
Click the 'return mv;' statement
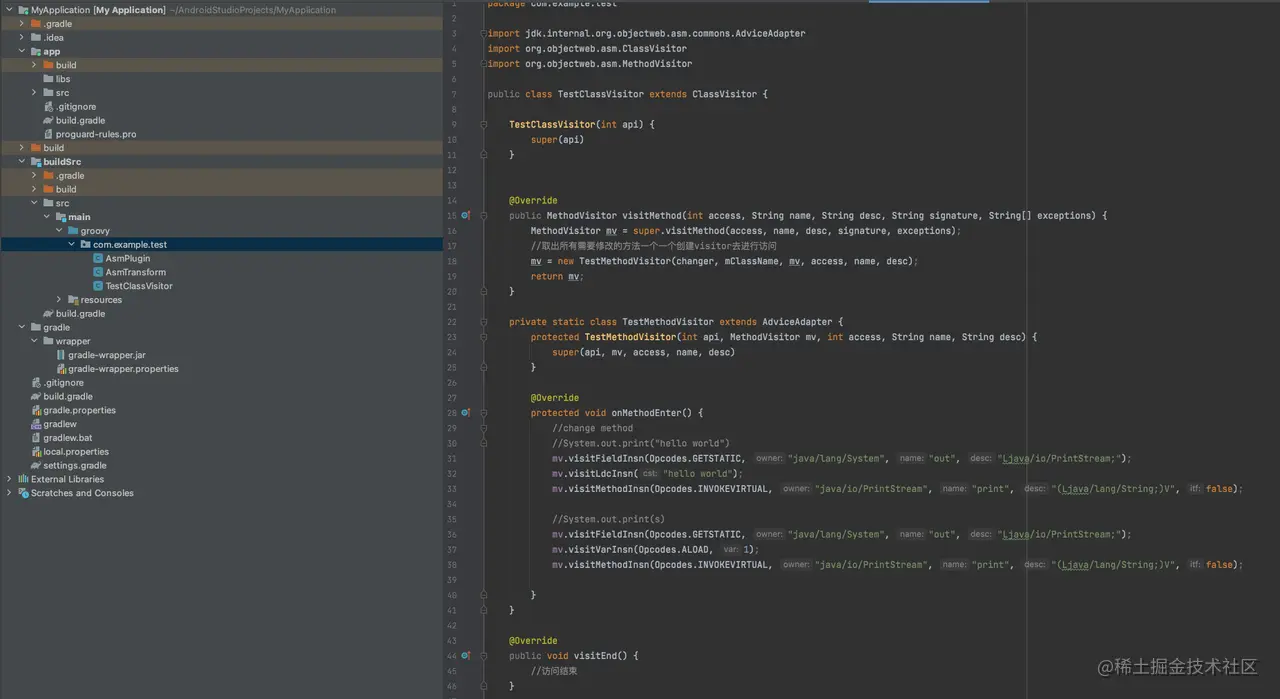tap(557, 276)
